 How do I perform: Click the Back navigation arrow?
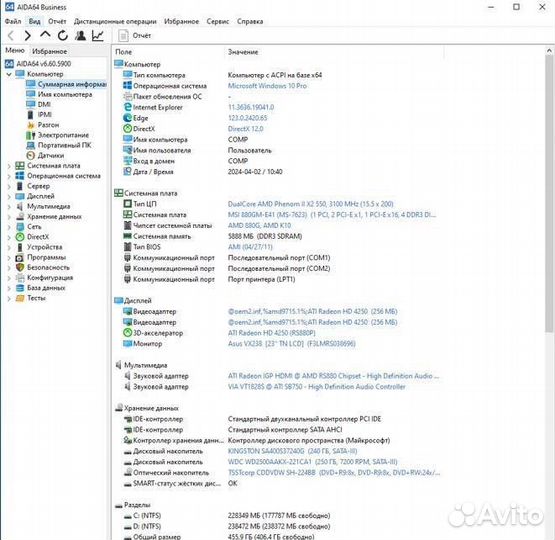11,35
